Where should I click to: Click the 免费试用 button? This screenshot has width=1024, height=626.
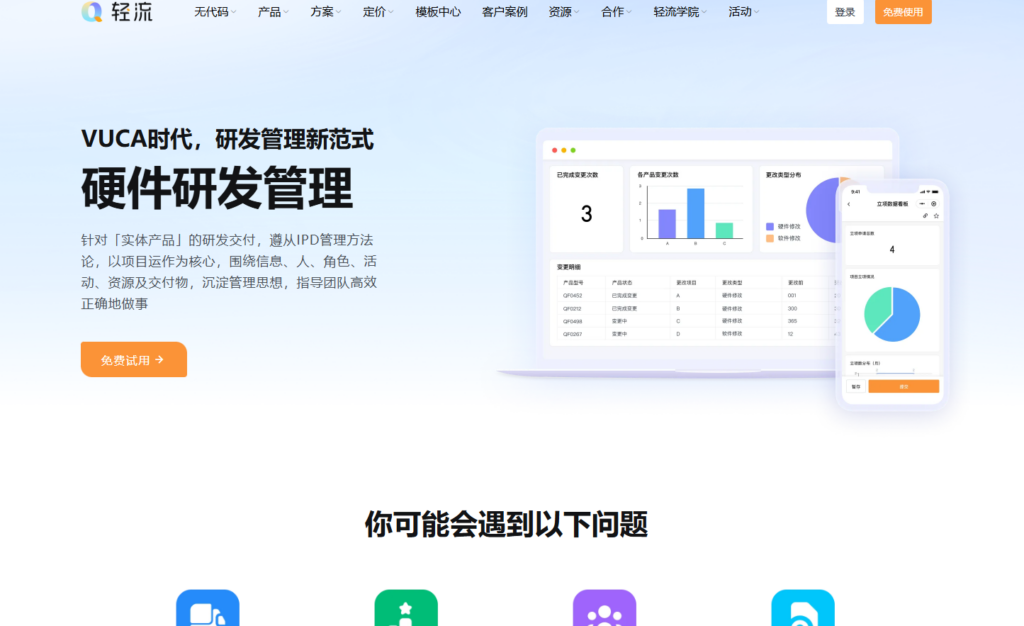133,359
